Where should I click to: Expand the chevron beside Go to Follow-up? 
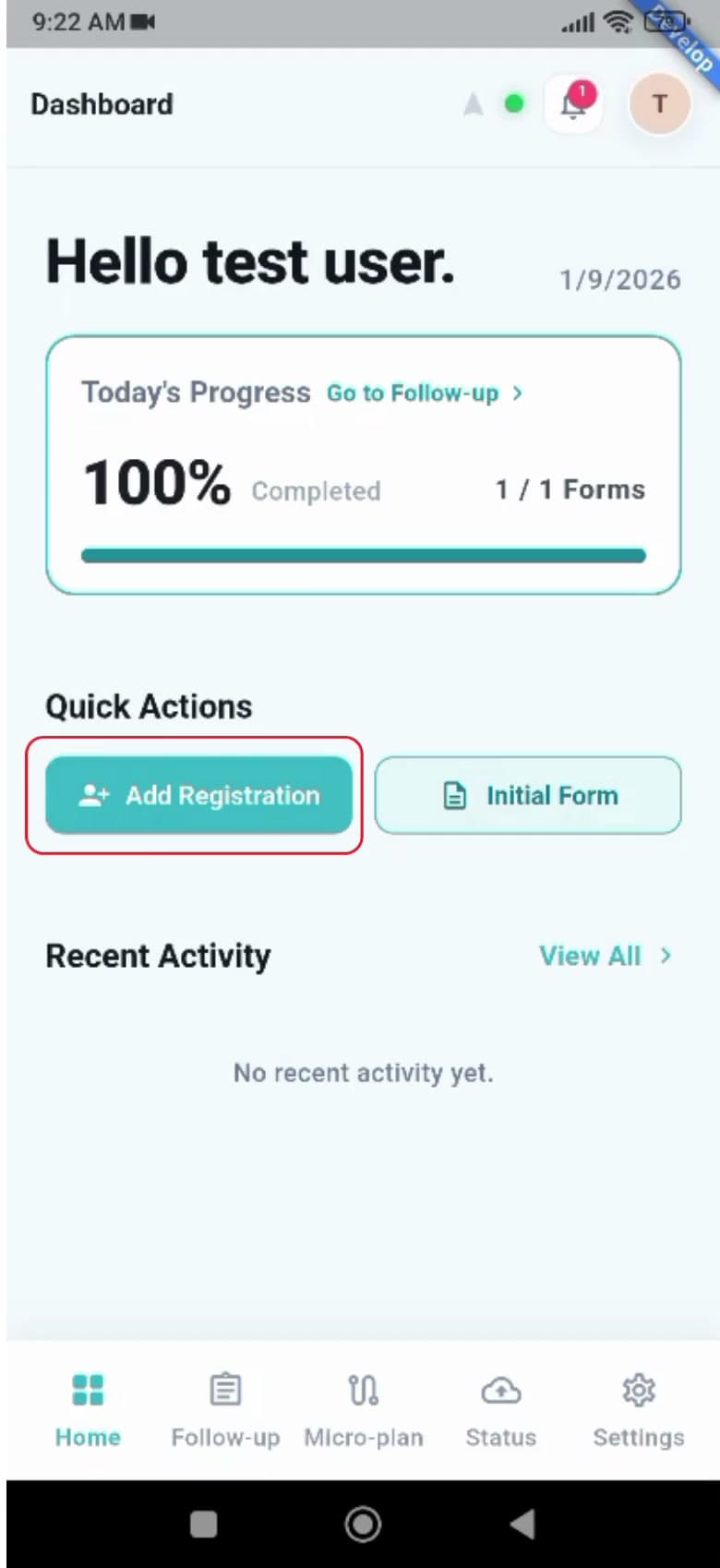[x=518, y=393]
